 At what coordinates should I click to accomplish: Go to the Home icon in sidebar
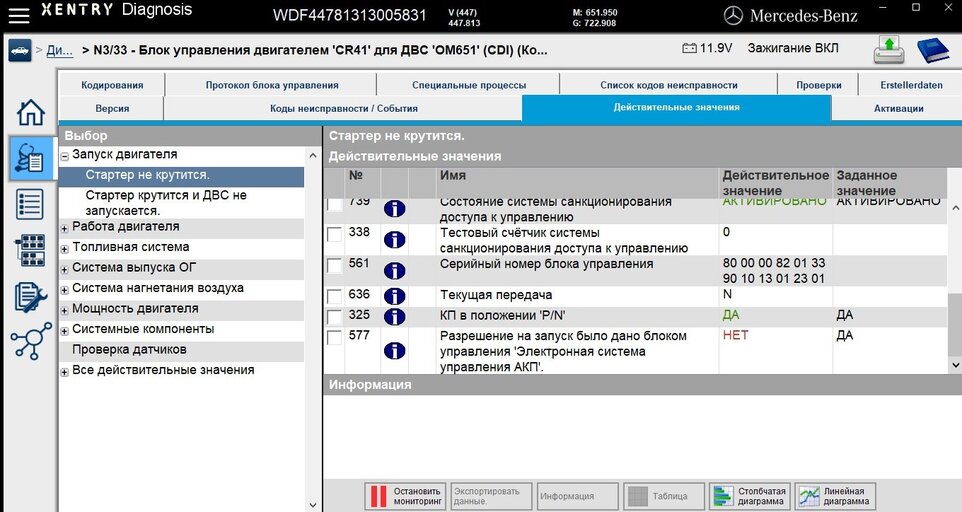[31, 112]
